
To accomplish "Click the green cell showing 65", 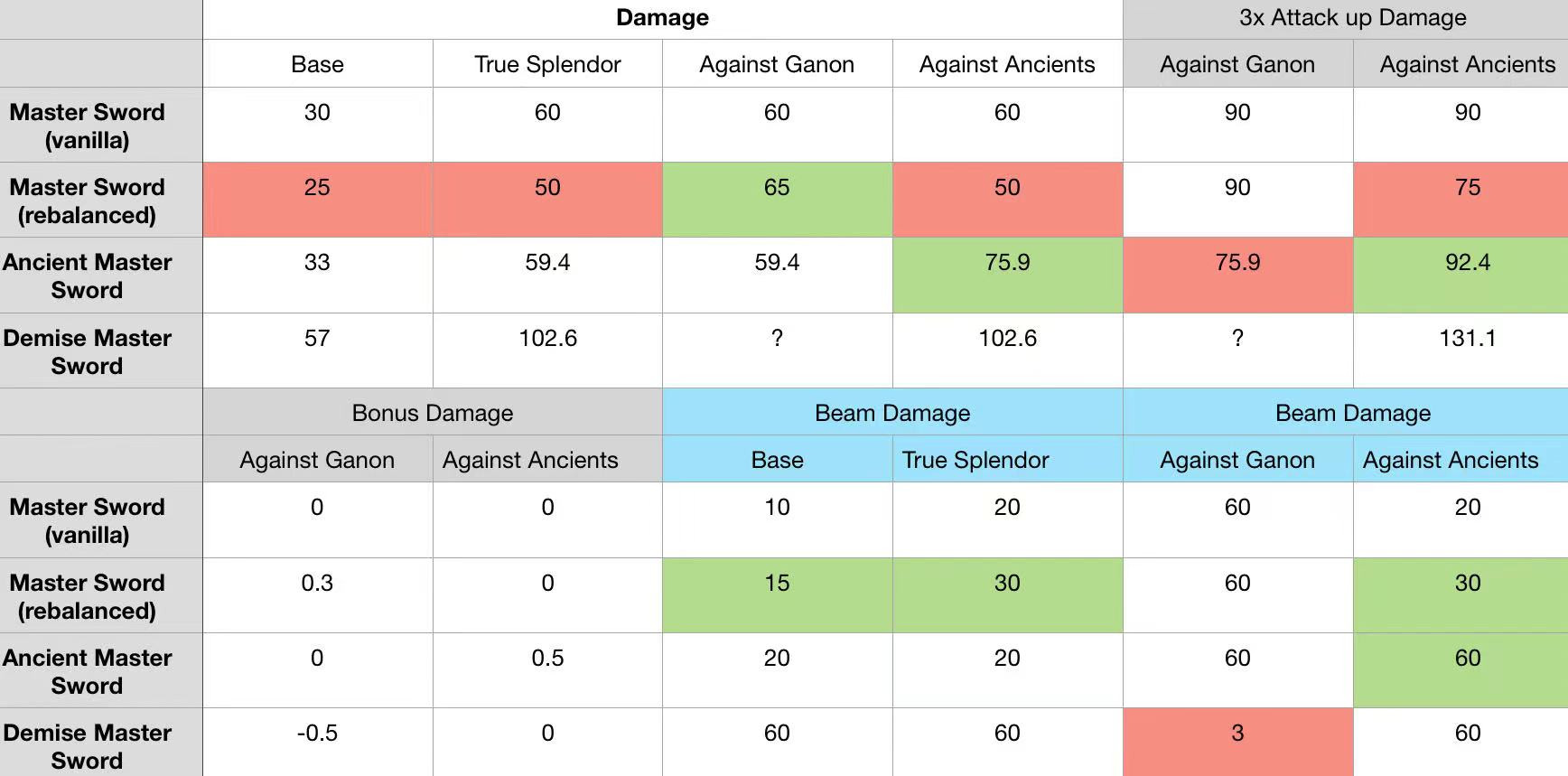I will (x=777, y=188).
